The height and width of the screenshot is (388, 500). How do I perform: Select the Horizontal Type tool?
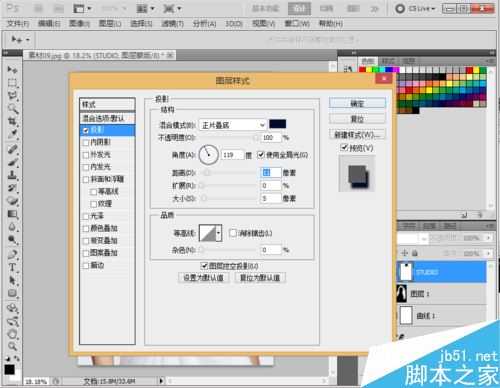(12, 267)
